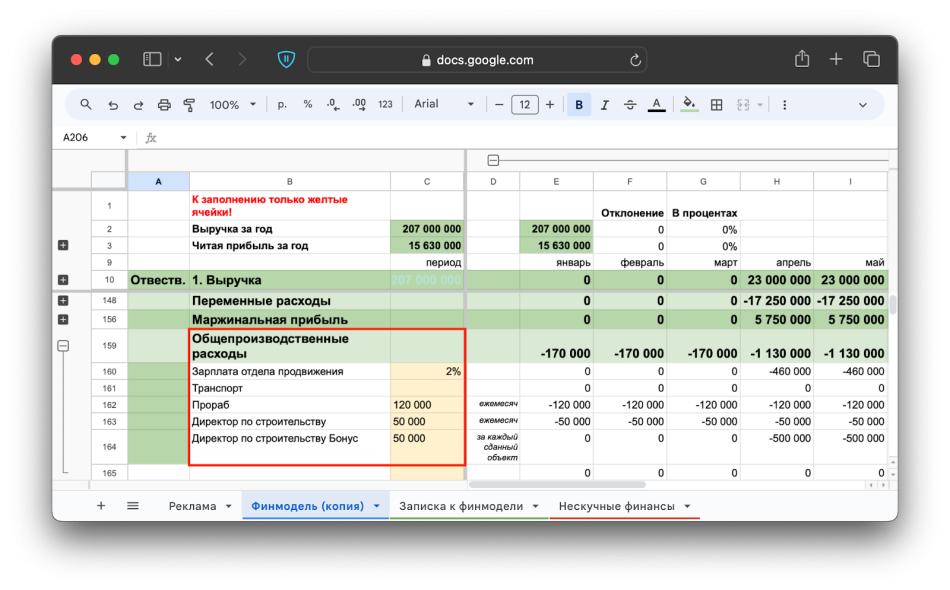Format cells as currency (р.)

tap(282, 105)
